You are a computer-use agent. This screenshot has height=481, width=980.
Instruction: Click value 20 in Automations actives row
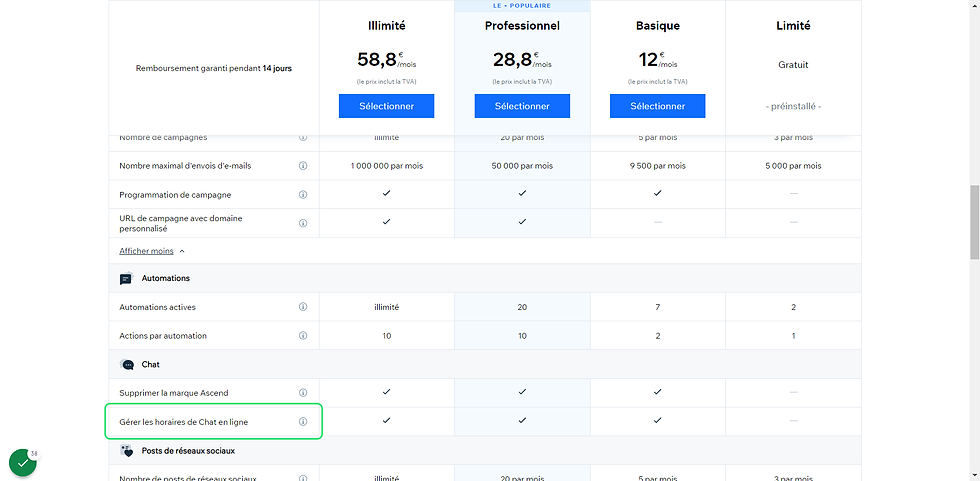pyautogui.click(x=522, y=307)
